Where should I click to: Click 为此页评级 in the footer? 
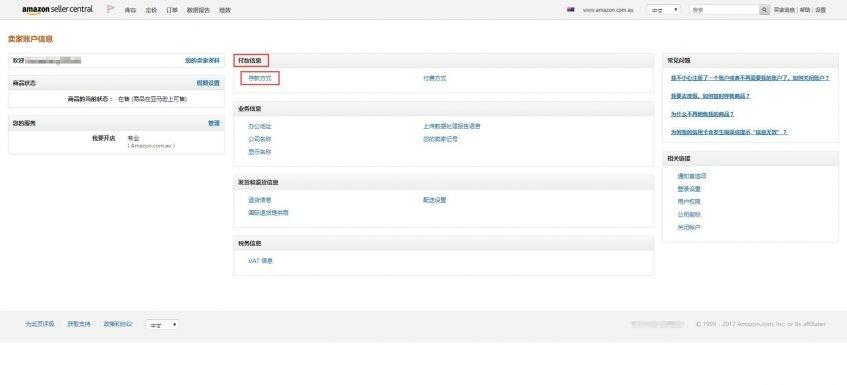[x=40, y=325]
